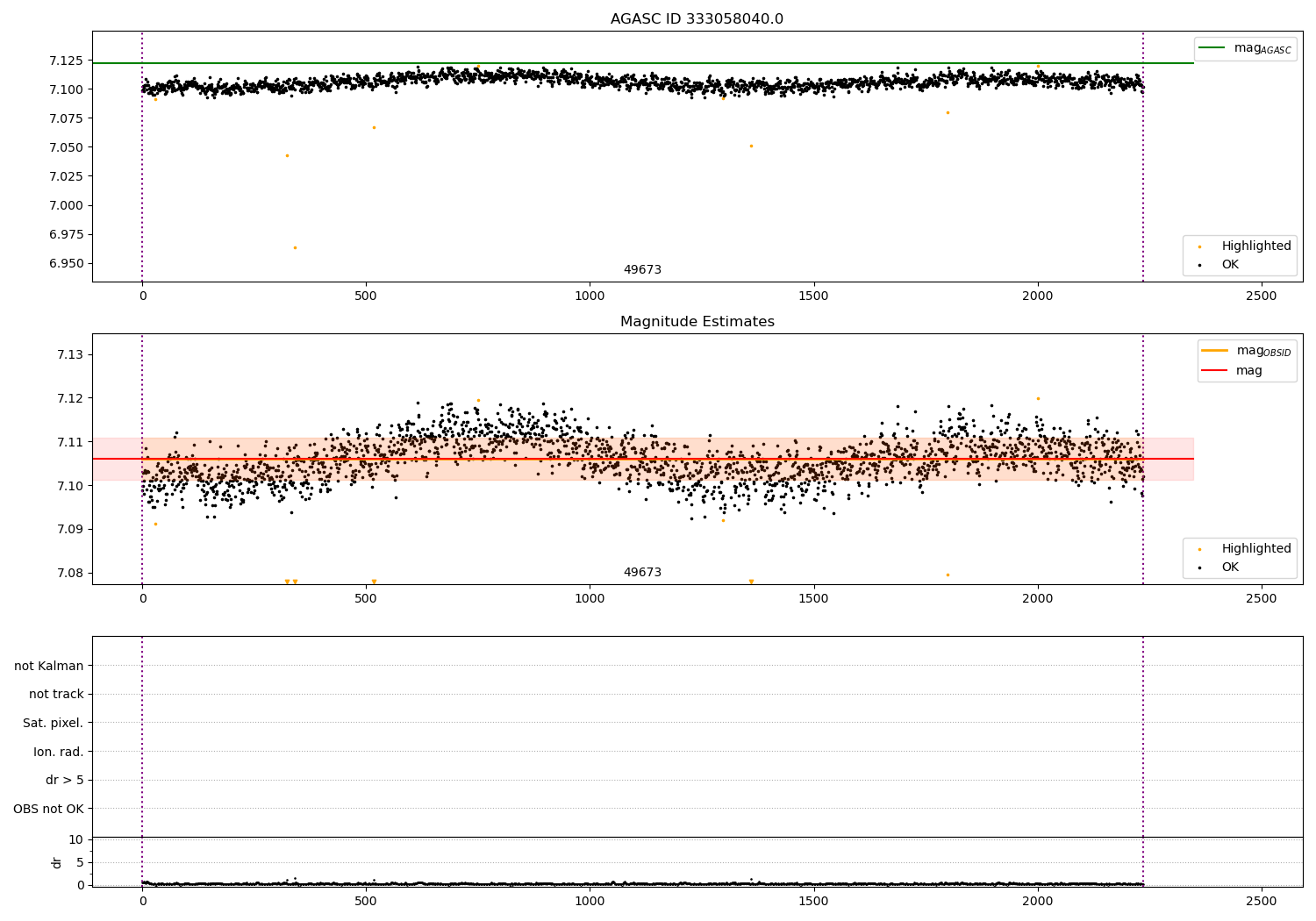Click the lowest orange highlighted point in the top plot
The width and height of the screenshot is (1316, 921).
295,247
